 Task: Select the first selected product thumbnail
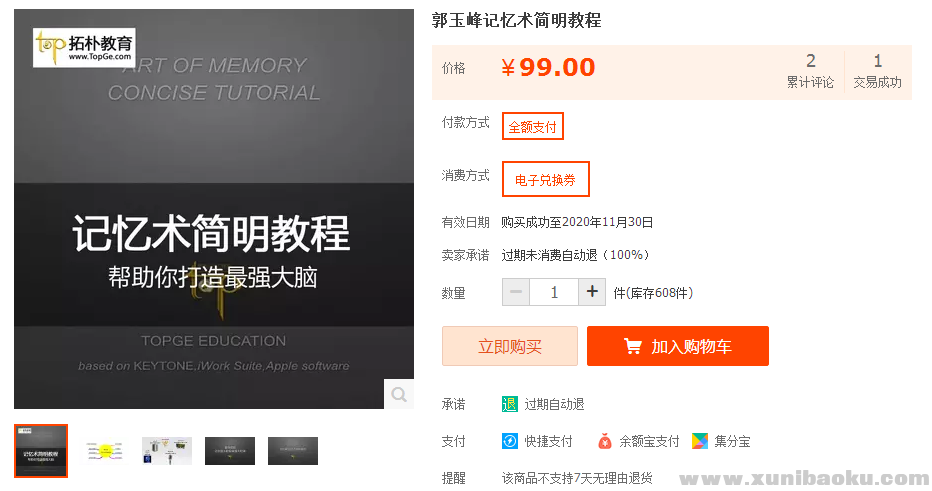pyautogui.click(x=41, y=451)
